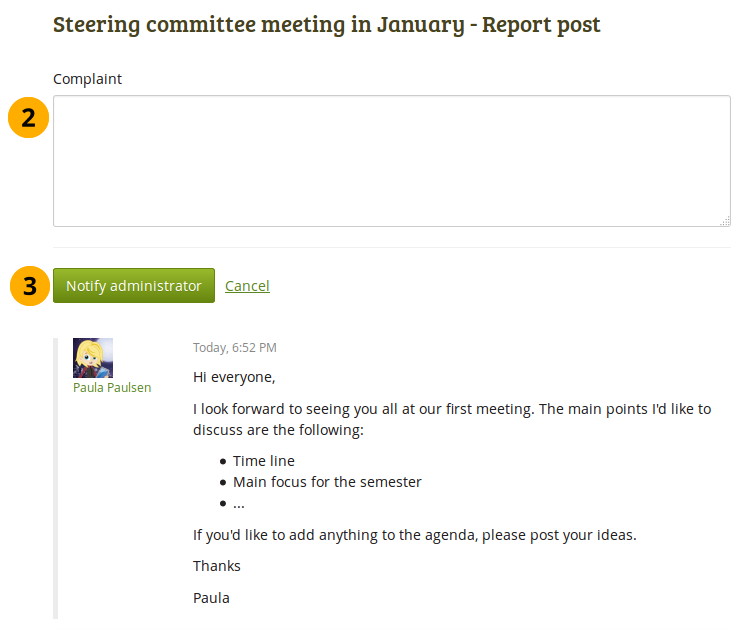Screen dimensions: 740x630
Task: Click the "..." bullet list item
Action: coord(239,503)
